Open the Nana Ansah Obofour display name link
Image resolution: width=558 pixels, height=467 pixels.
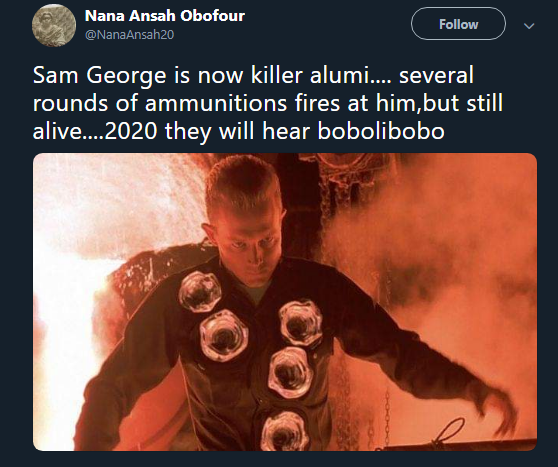165,16
